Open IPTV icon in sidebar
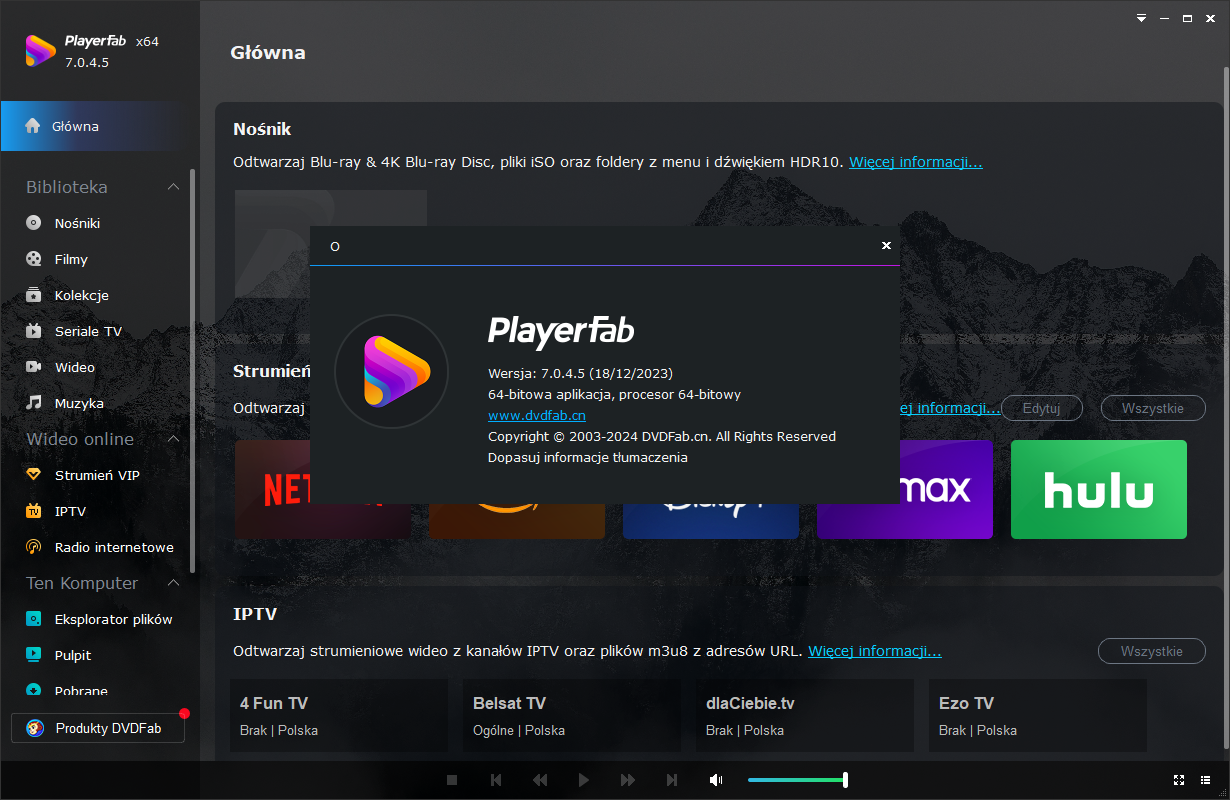The width and height of the screenshot is (1230, 800). click(34, 511)
